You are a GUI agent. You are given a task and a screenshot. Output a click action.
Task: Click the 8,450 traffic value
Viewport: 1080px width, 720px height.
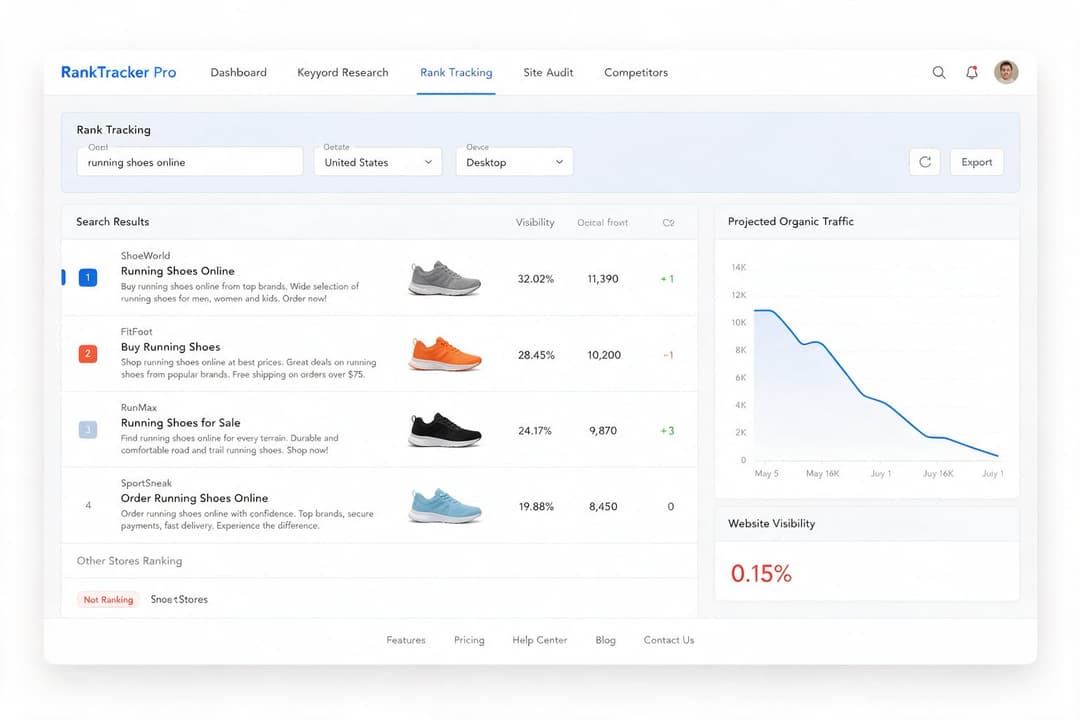603,506
